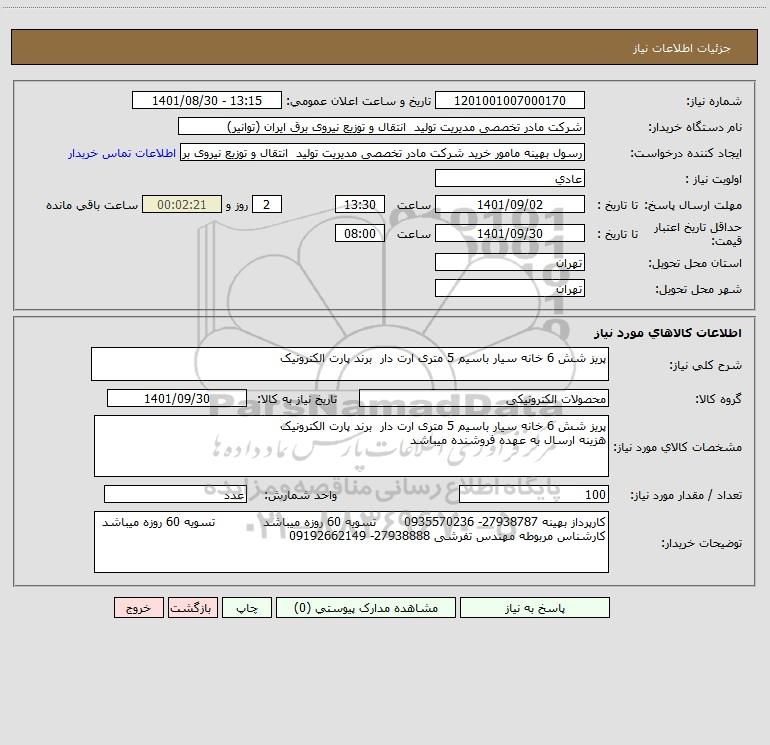
Task: Click the واحد شمارش field عدد
Action: (x=175, y=494)
